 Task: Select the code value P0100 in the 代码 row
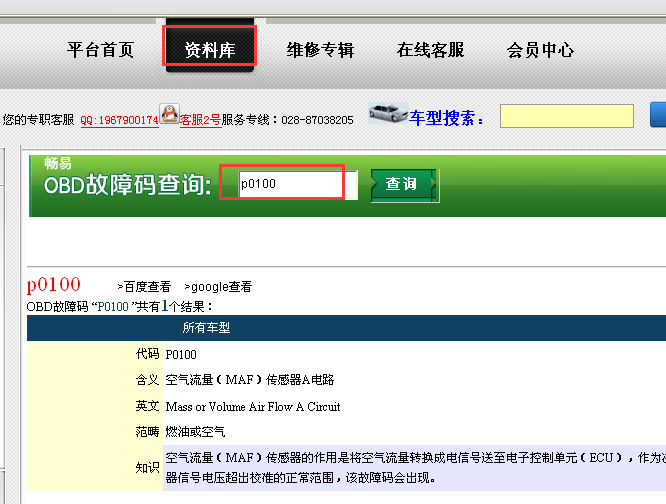181,355
